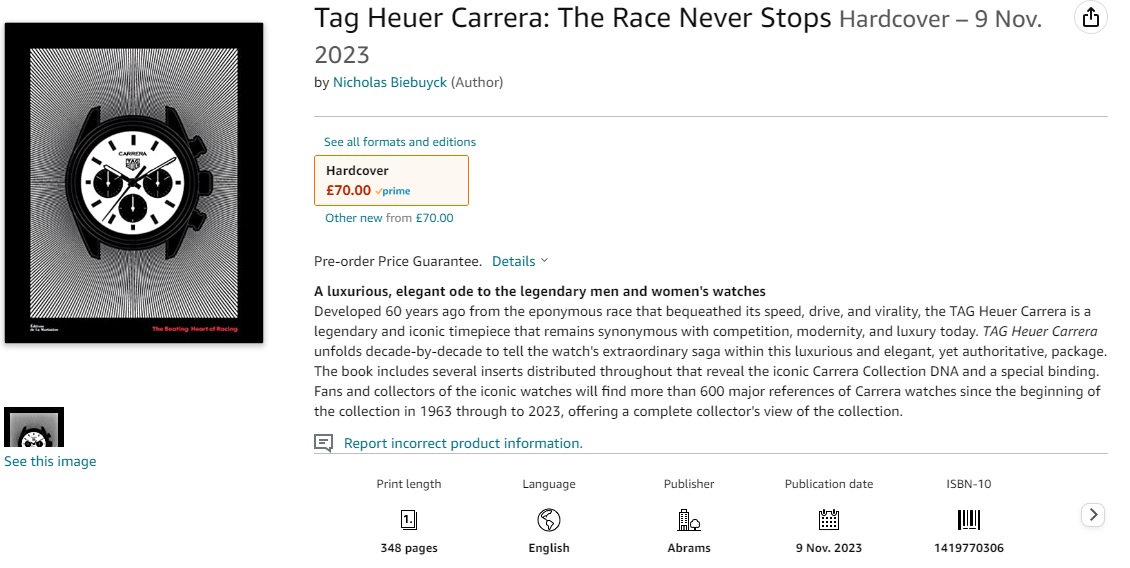Image resolution: width=1130 pixels, height=568 pixels.
Task: Click the small book cover thumbnail
Action: tap(34, 427)
